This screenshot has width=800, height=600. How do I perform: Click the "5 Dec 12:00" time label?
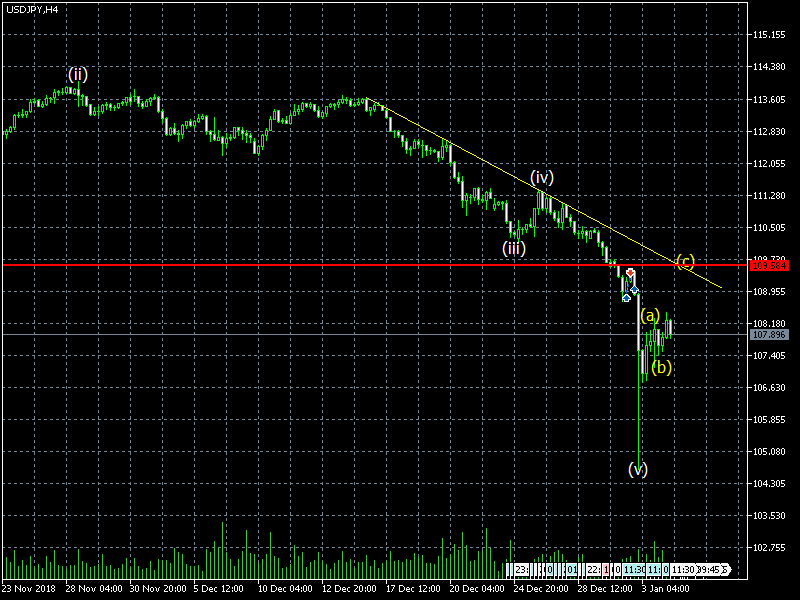tap(218, 589)
